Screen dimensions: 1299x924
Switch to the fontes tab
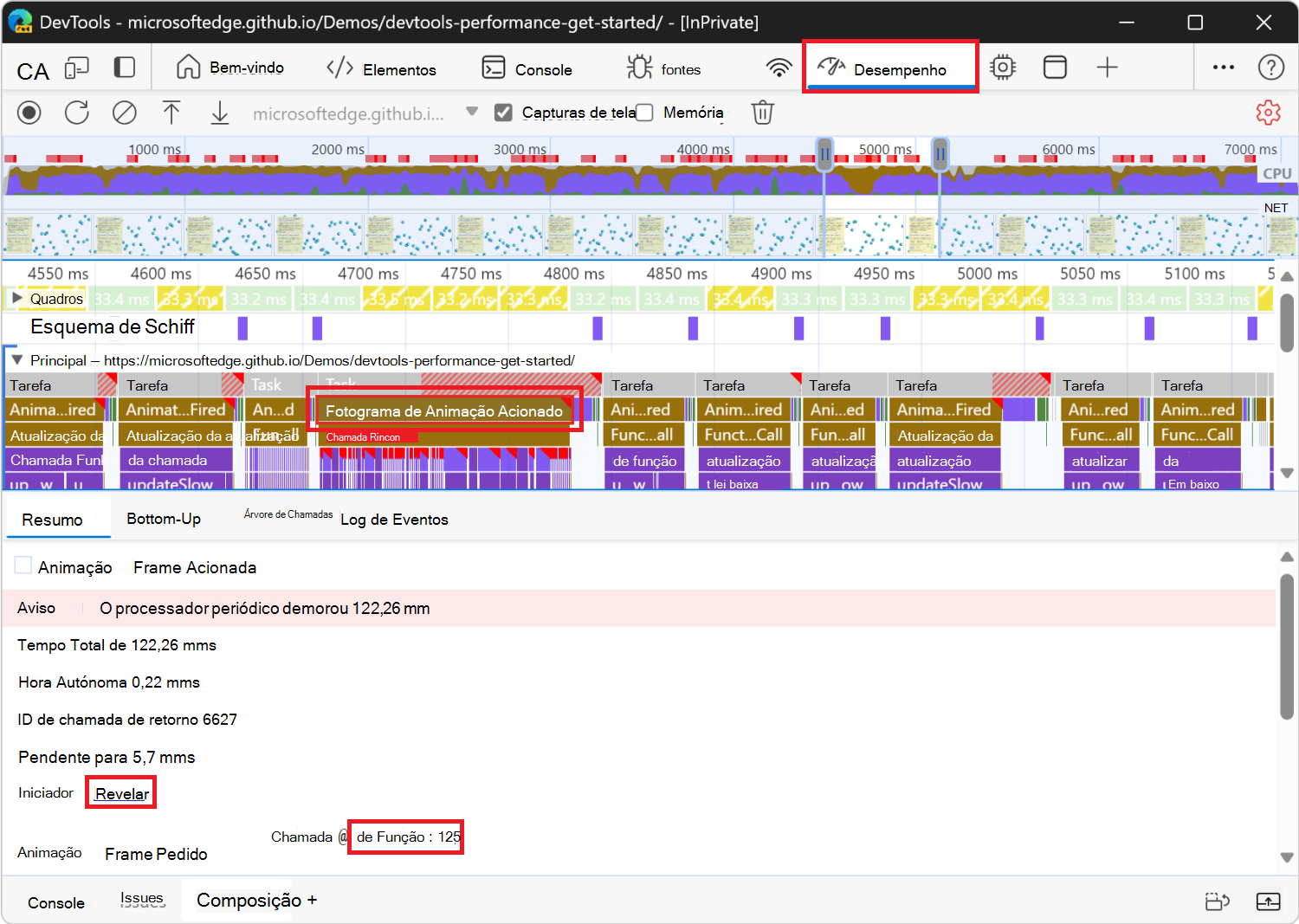663,68
